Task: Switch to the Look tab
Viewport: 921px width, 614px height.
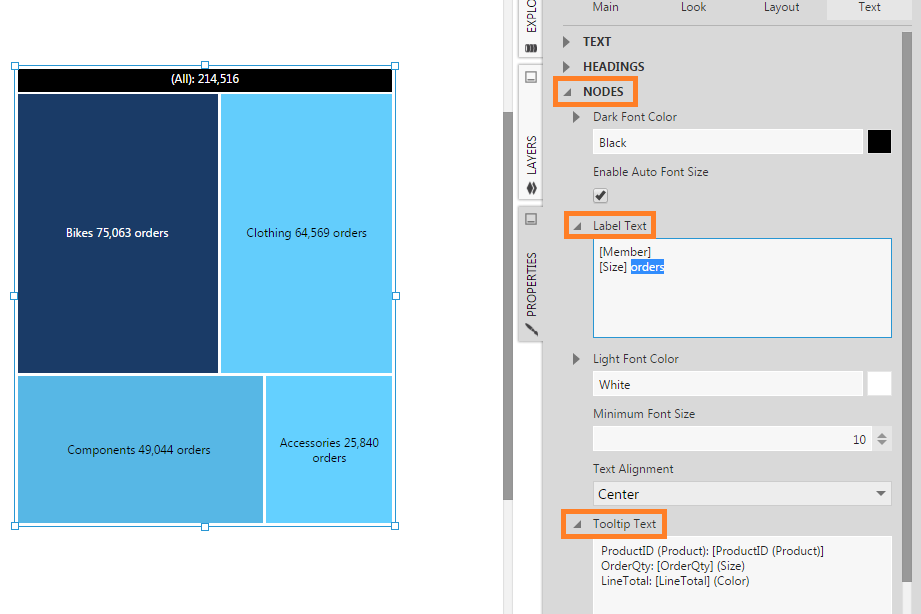Action: click(x=693, y=7)
